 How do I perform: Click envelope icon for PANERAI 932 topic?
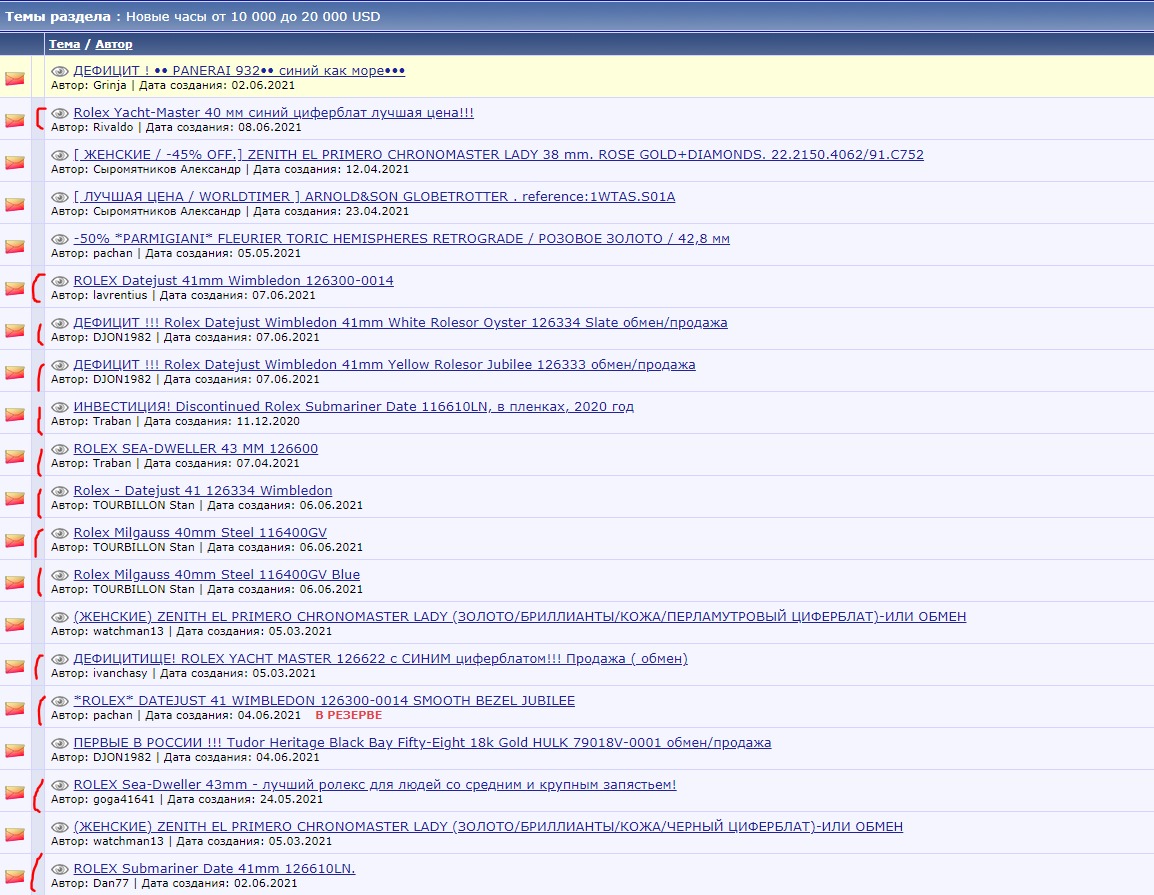point(15,78)
